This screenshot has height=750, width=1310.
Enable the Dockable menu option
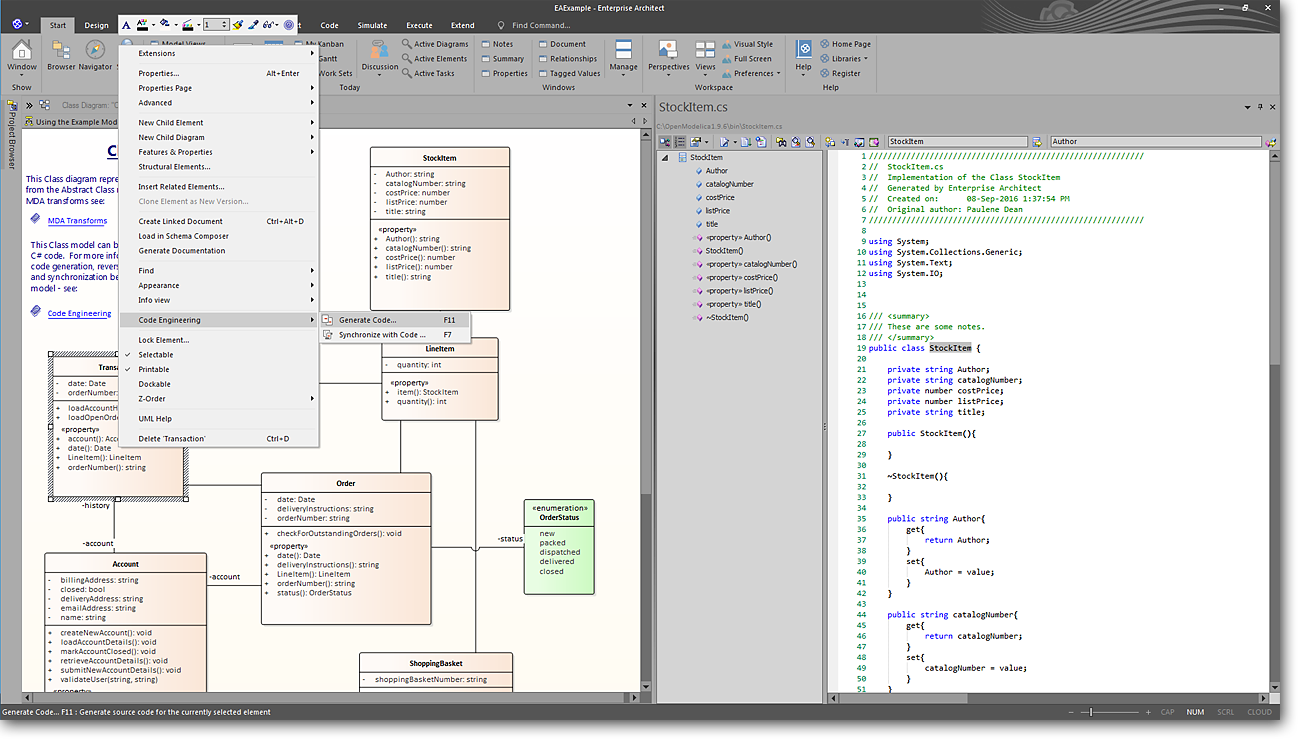[x=154, y=384]
